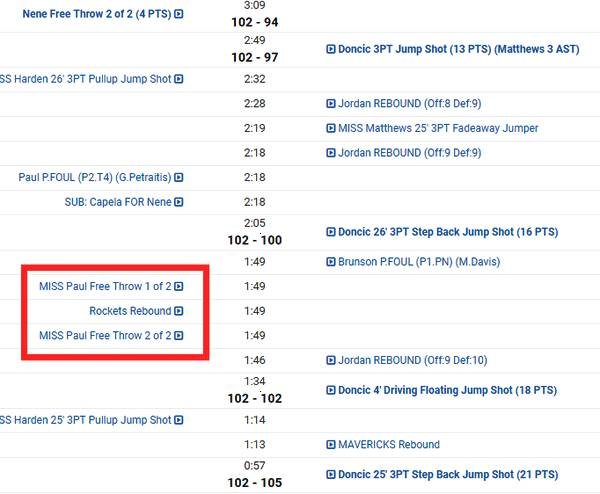Play video for MISS Paul Free Throw 1 of 2
The height and width of the screenshot is (494, 600).
[x=179, y=286]
